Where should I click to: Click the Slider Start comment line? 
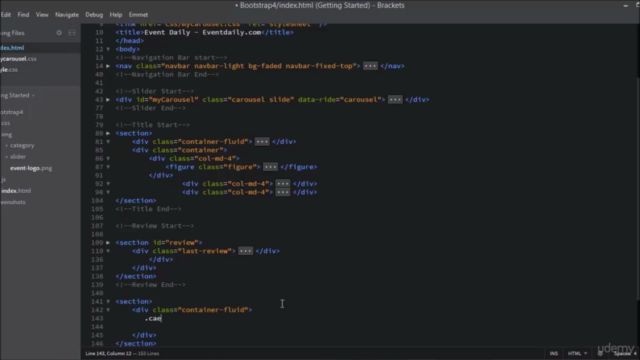point(155,91)
